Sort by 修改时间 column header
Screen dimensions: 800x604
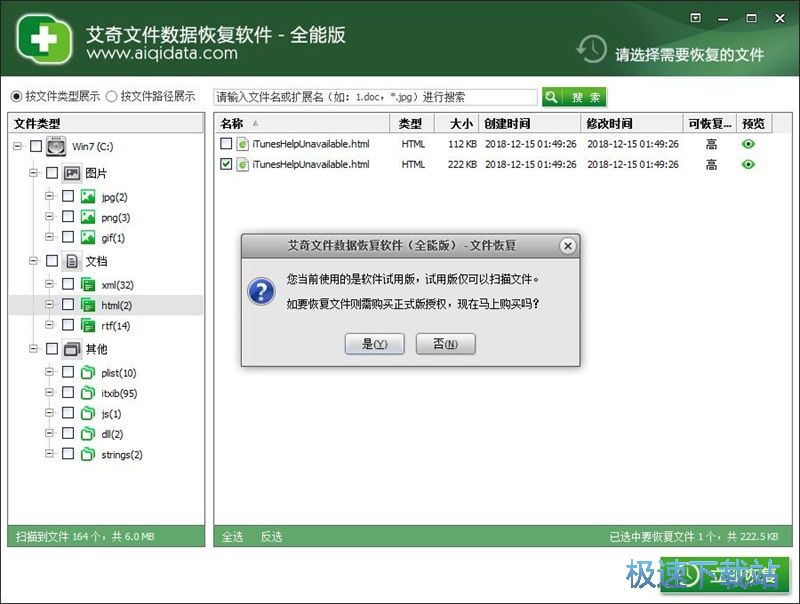[x=632, y=123]
